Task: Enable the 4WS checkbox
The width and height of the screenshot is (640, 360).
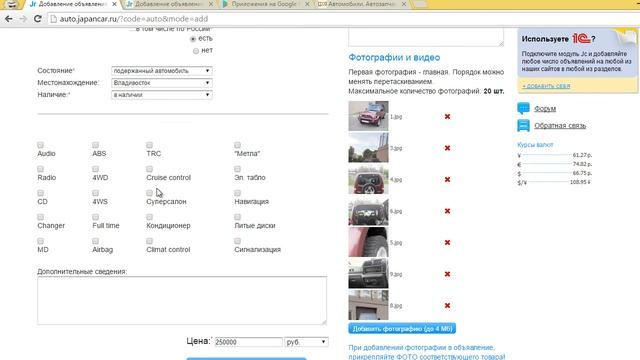Action: pyautogui.click(x=96, y=193)
